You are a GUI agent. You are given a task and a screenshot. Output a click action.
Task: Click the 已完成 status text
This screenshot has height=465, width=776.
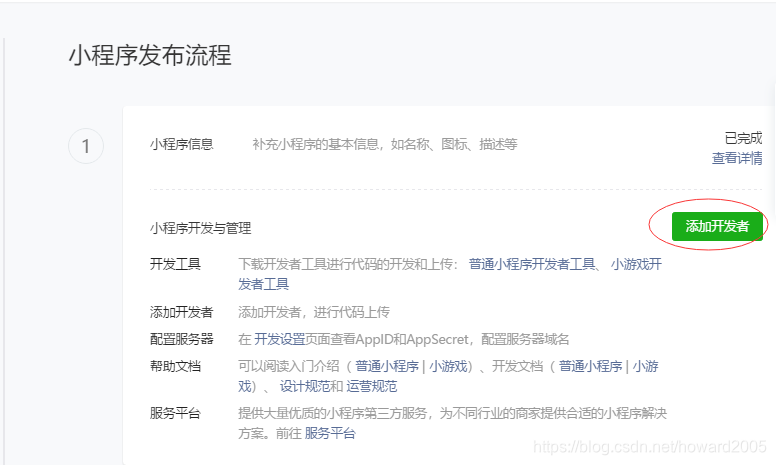tap(743, 138)
